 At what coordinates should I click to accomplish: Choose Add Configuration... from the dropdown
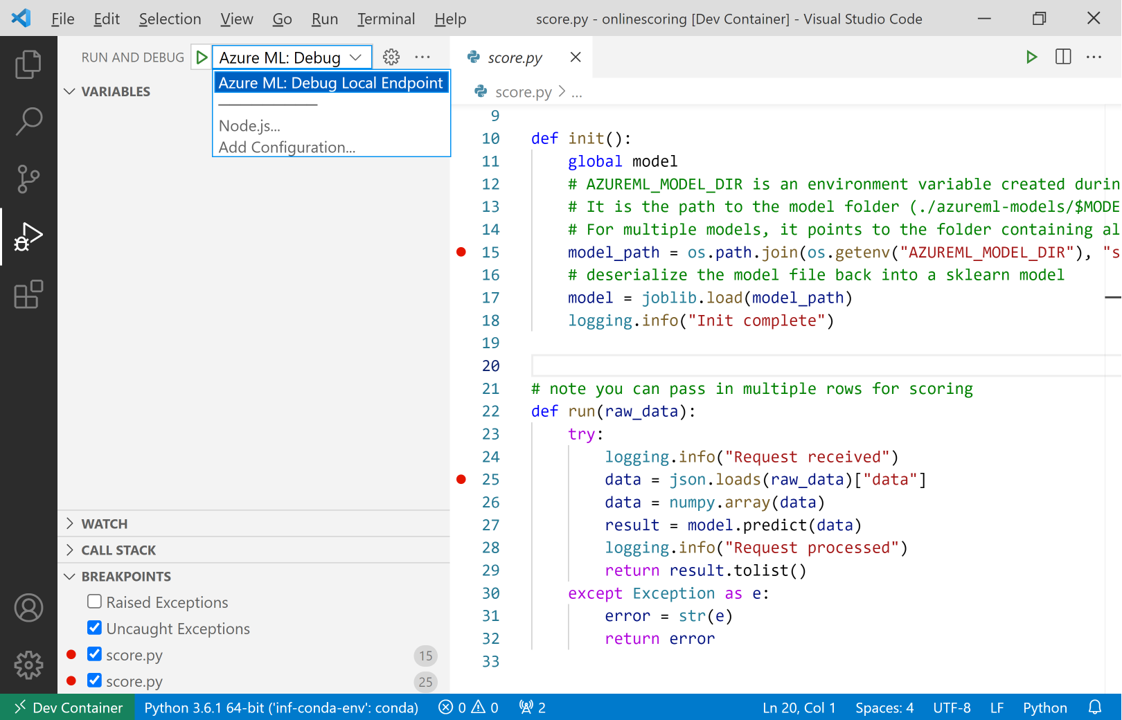coord(287,147)
